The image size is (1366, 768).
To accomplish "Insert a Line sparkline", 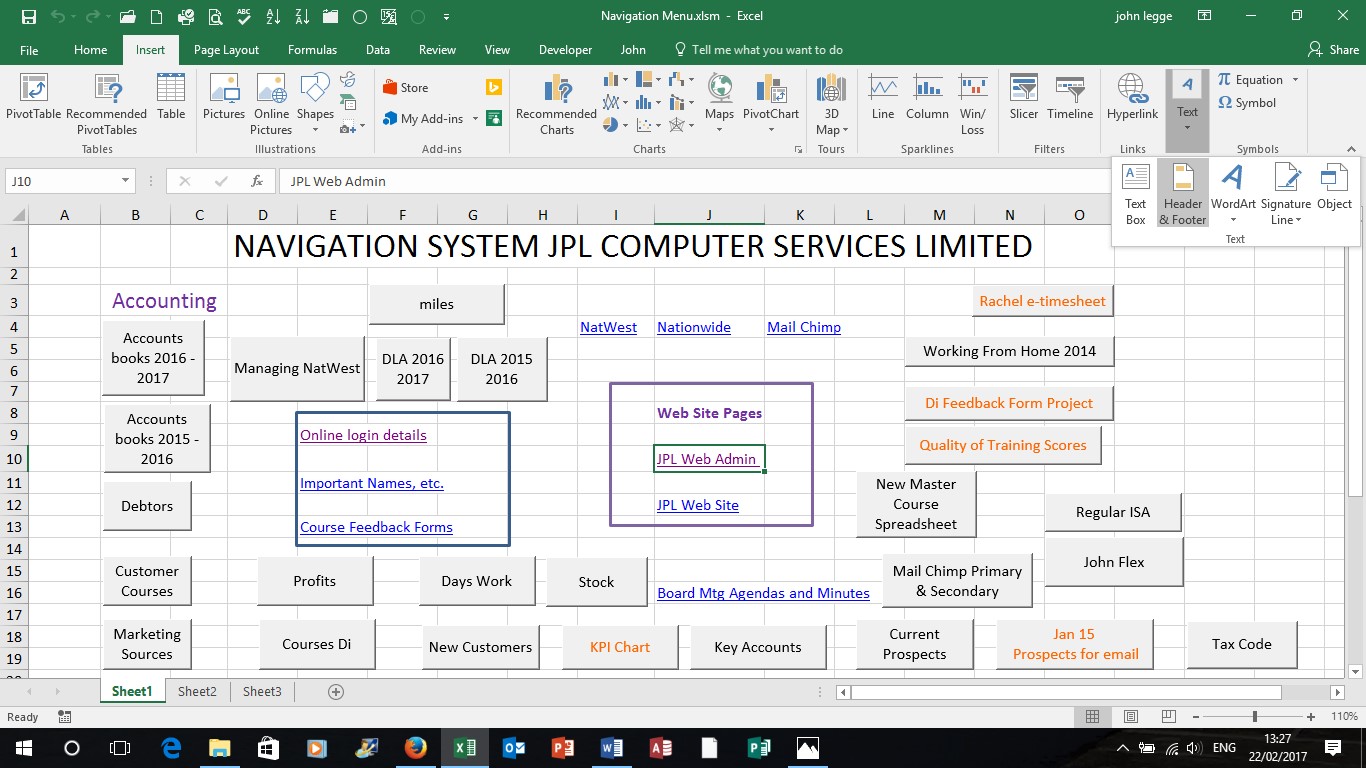I will [883, 98].
